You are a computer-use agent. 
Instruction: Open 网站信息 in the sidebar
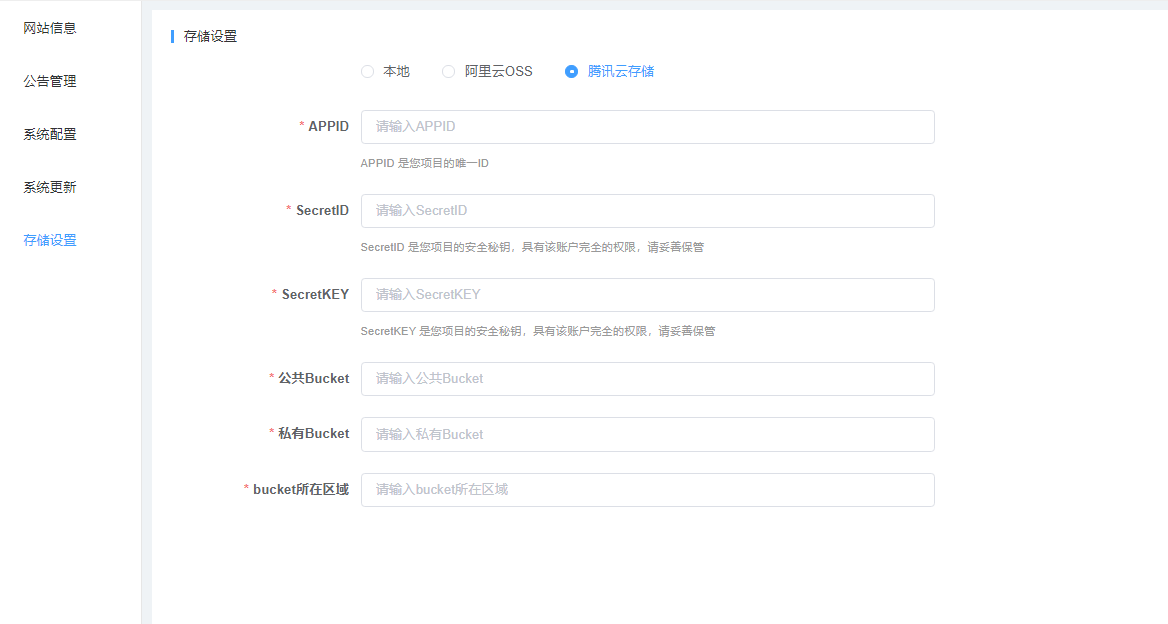pyautogui.click(x=50, y=28)
